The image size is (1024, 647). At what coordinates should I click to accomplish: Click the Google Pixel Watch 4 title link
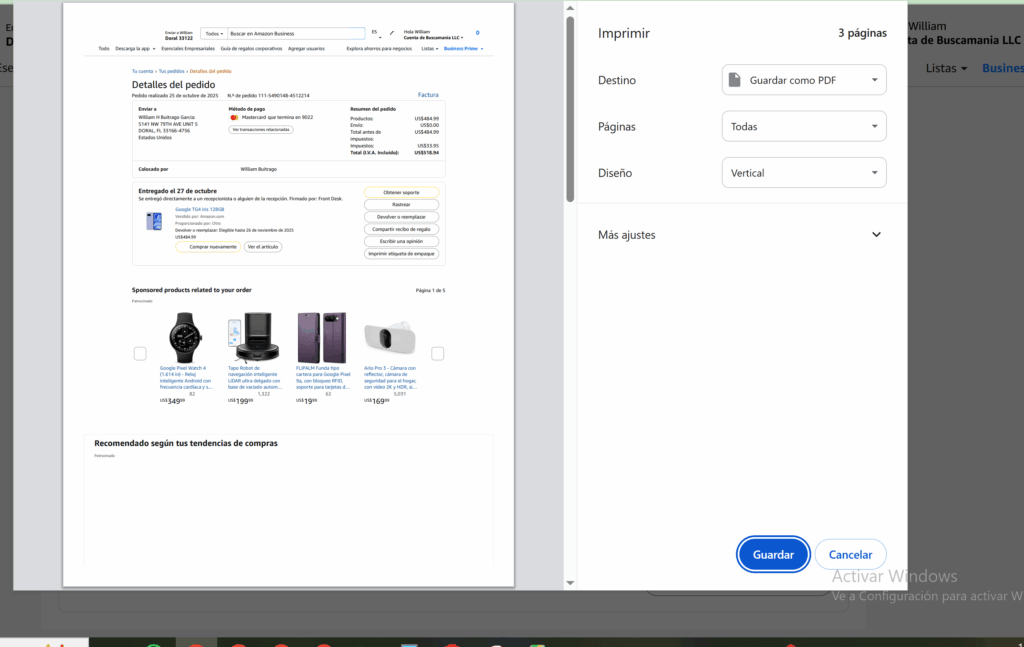pyautogui.click(x=185, y=377)
